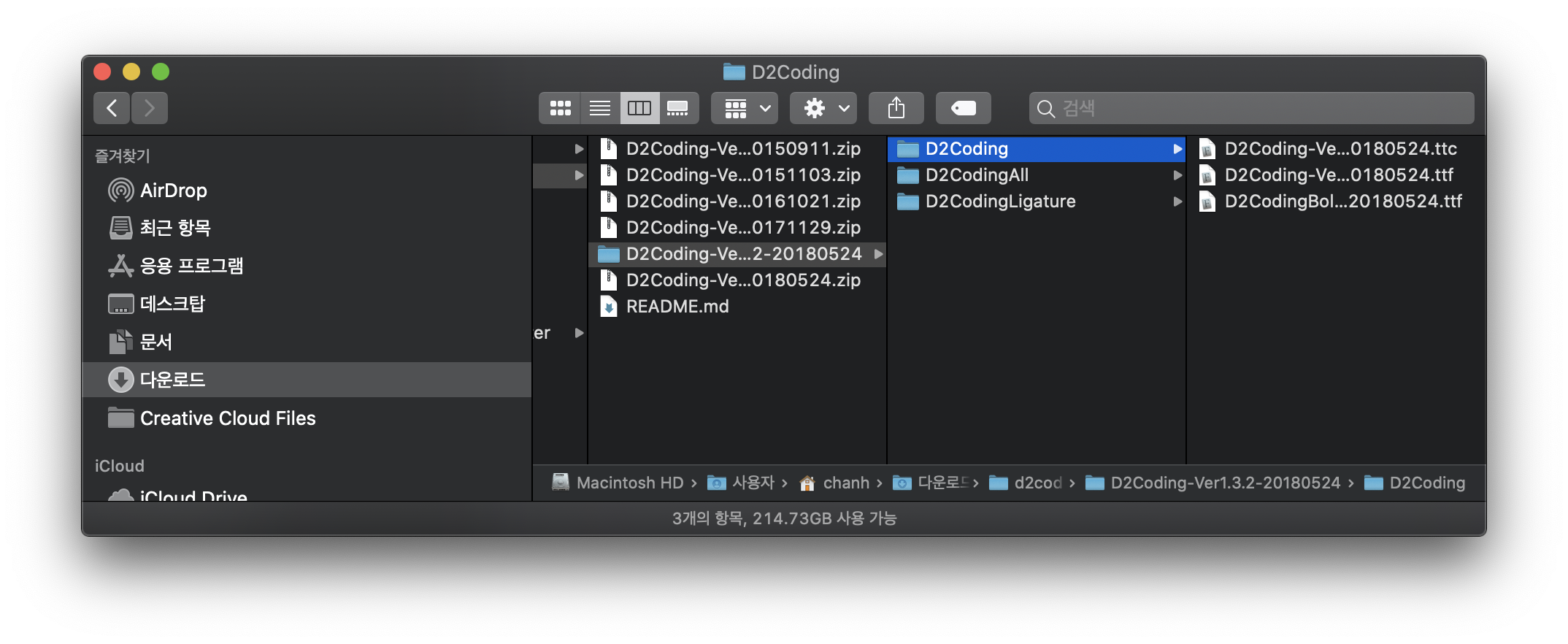Expand the D2CodingAll folder arrow
This screenshot has height=644, width=1568.
1177,175
